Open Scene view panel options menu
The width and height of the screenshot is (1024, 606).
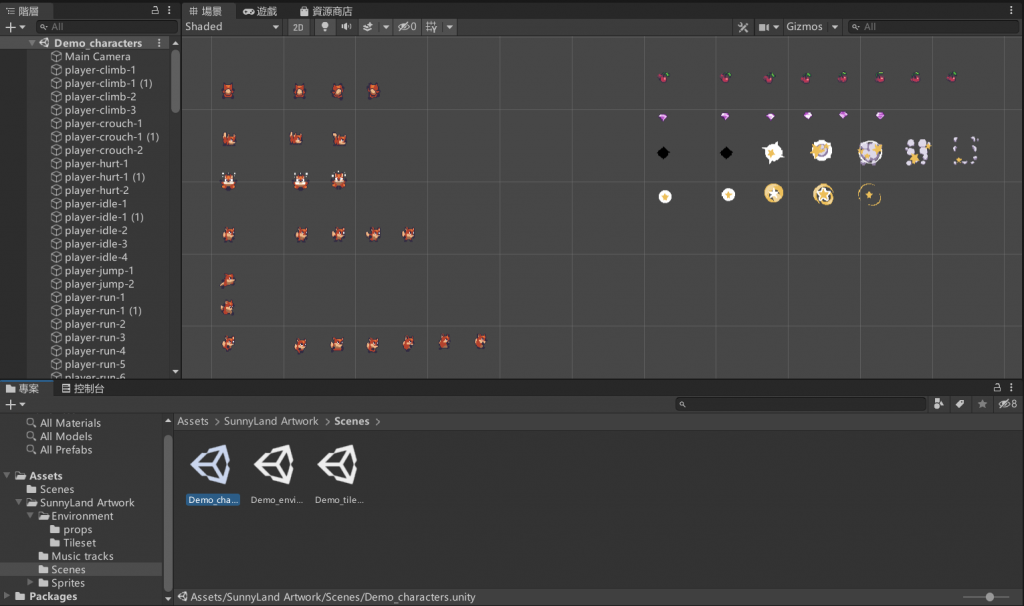click(x=1011, y=10)
